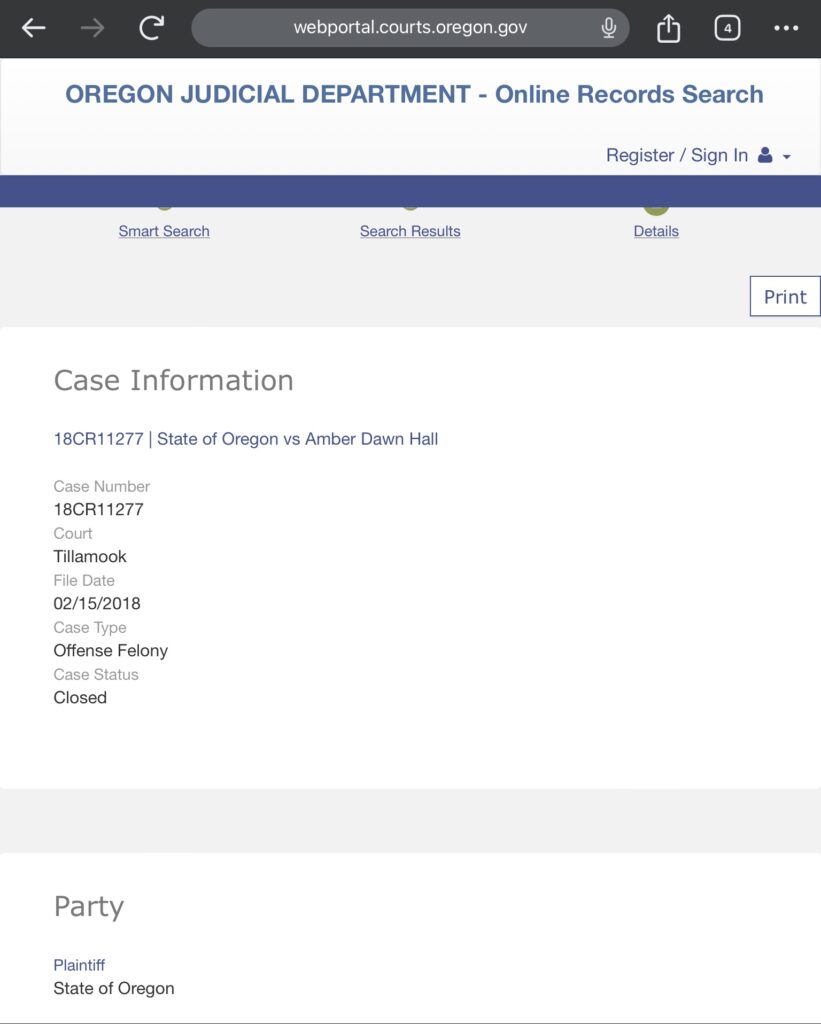
Task: Click the user profile icon
Action: 765,155
